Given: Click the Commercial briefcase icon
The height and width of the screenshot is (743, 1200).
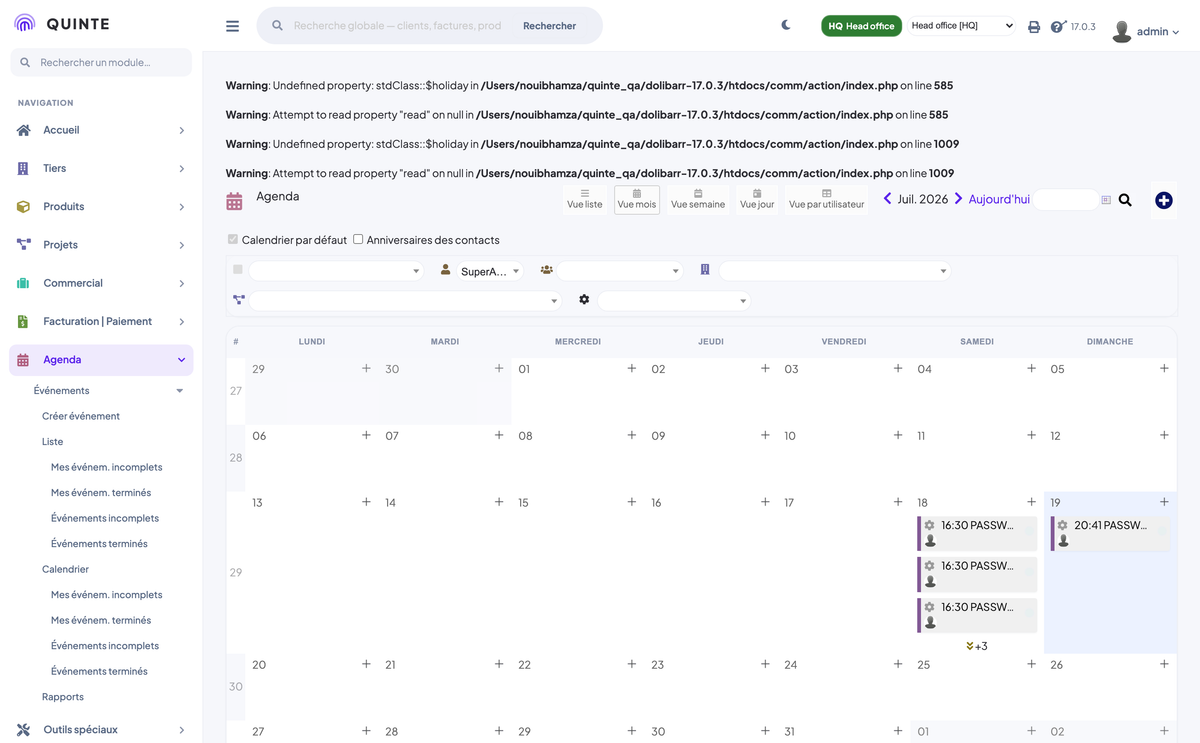Looking at the screenshot, I should click(23, 283).
